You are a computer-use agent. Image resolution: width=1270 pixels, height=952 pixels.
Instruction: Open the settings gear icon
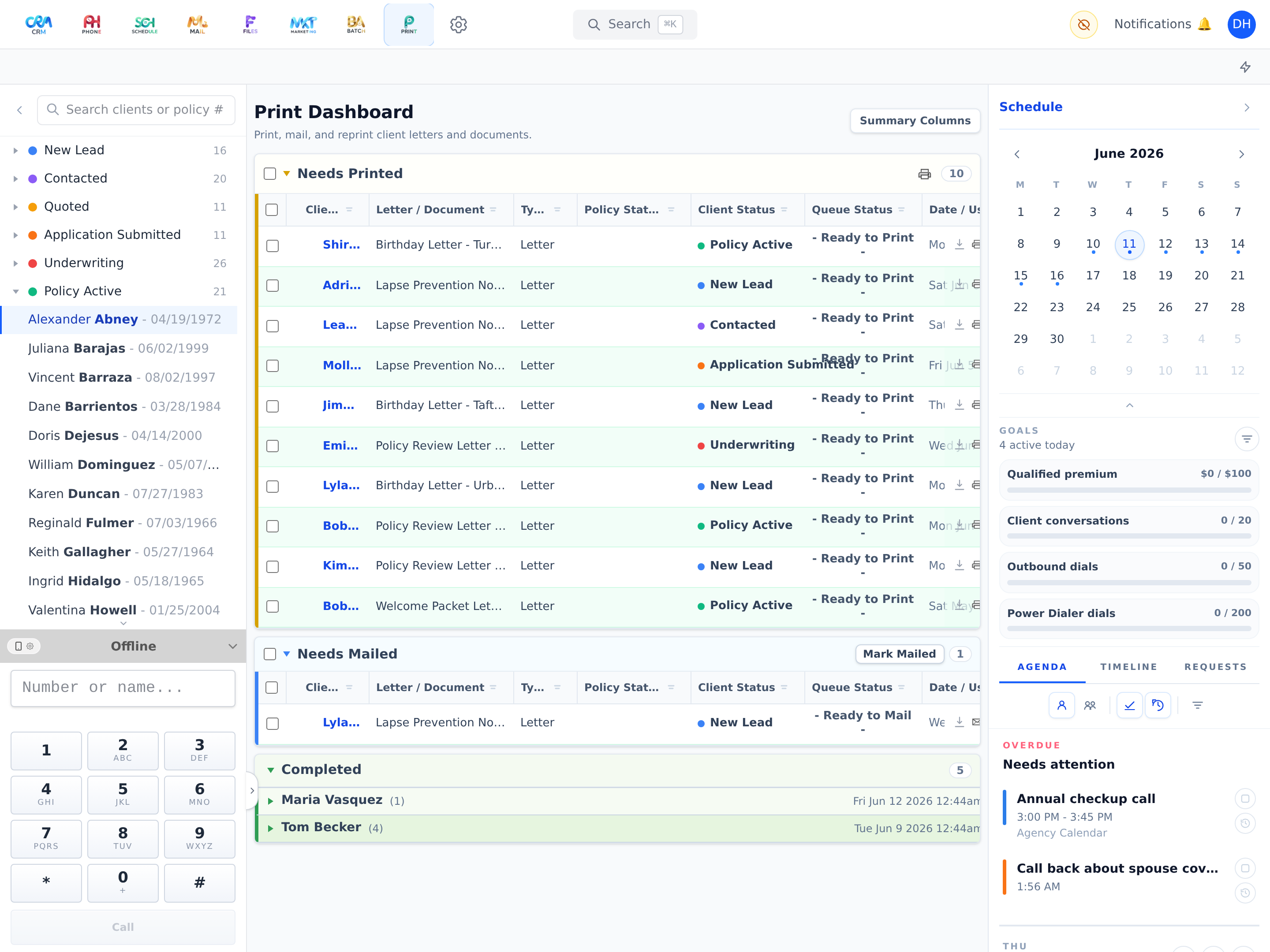pos(458,24)
